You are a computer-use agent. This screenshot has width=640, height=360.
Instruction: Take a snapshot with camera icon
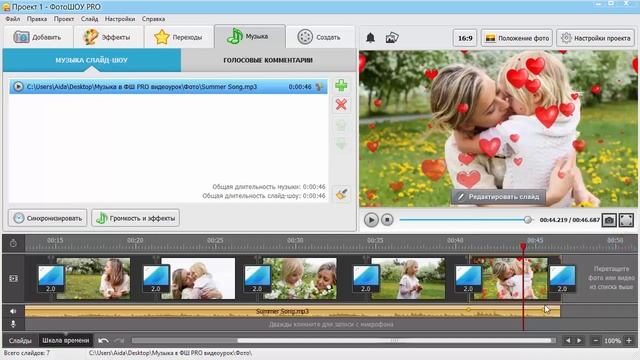click(x=609, y=220)
